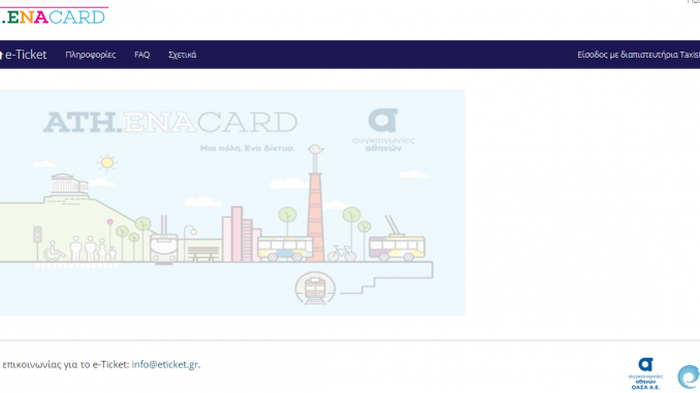Click Είσοδος με διαπιστευτήρια Taxis login
The height and width of the screenshot is (393, 700).
[x=638, y=54]
